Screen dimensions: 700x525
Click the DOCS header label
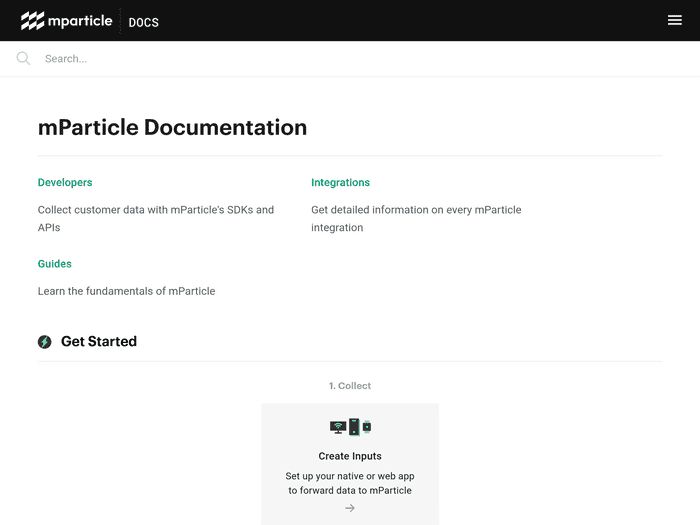(144, 22)
